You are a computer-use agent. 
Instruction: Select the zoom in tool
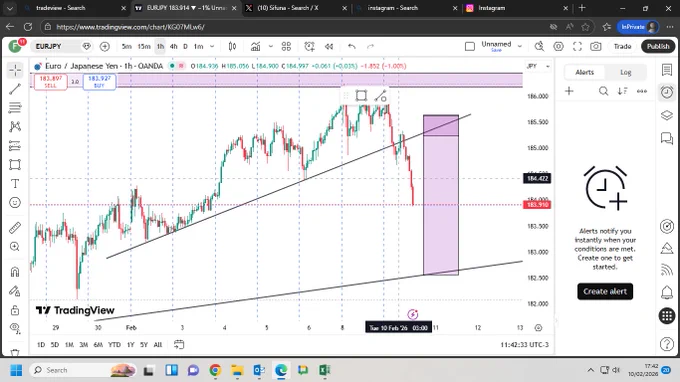pyautogui.click(x=15, y=247)
